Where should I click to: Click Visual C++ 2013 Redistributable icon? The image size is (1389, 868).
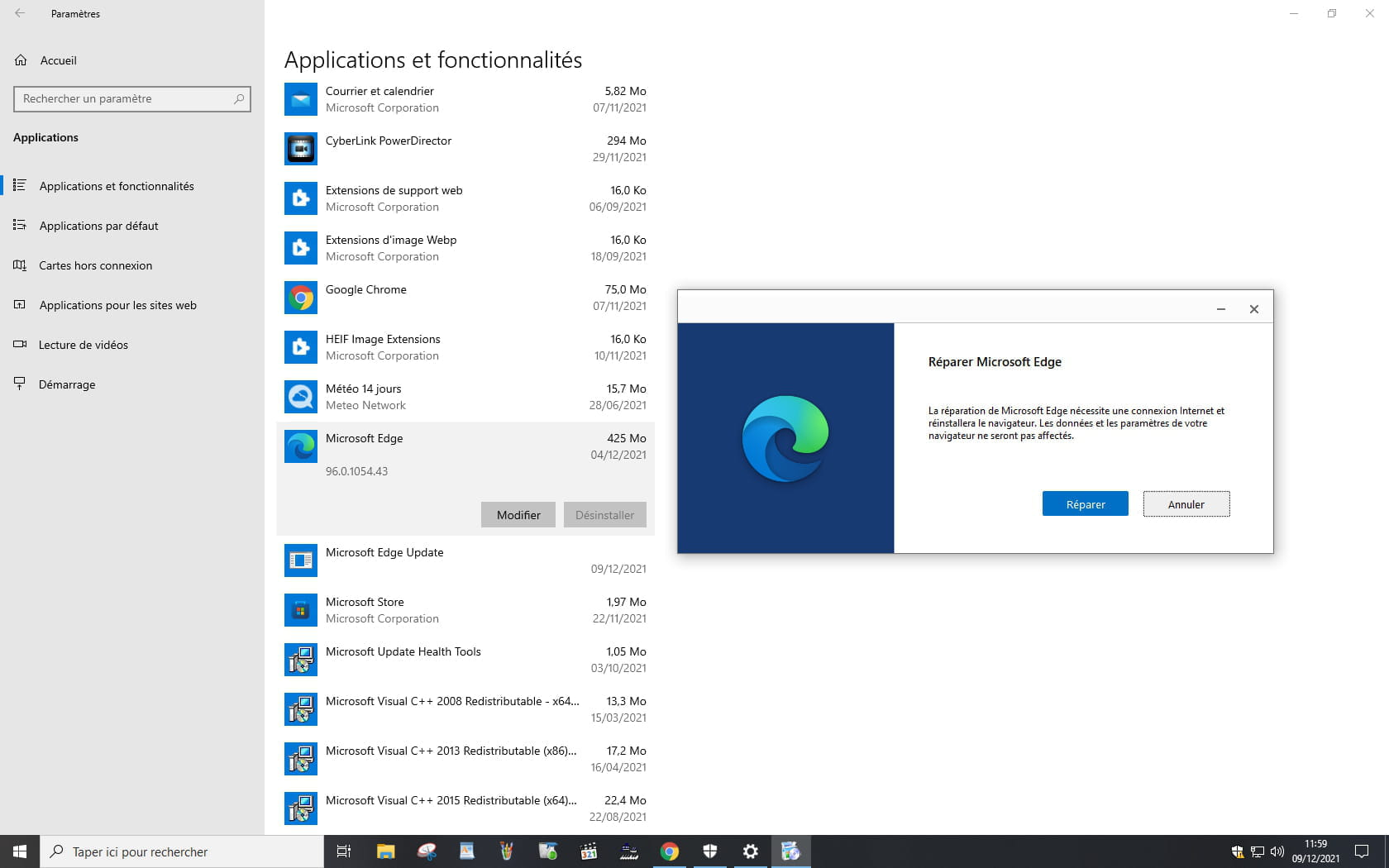coord(301,759)
